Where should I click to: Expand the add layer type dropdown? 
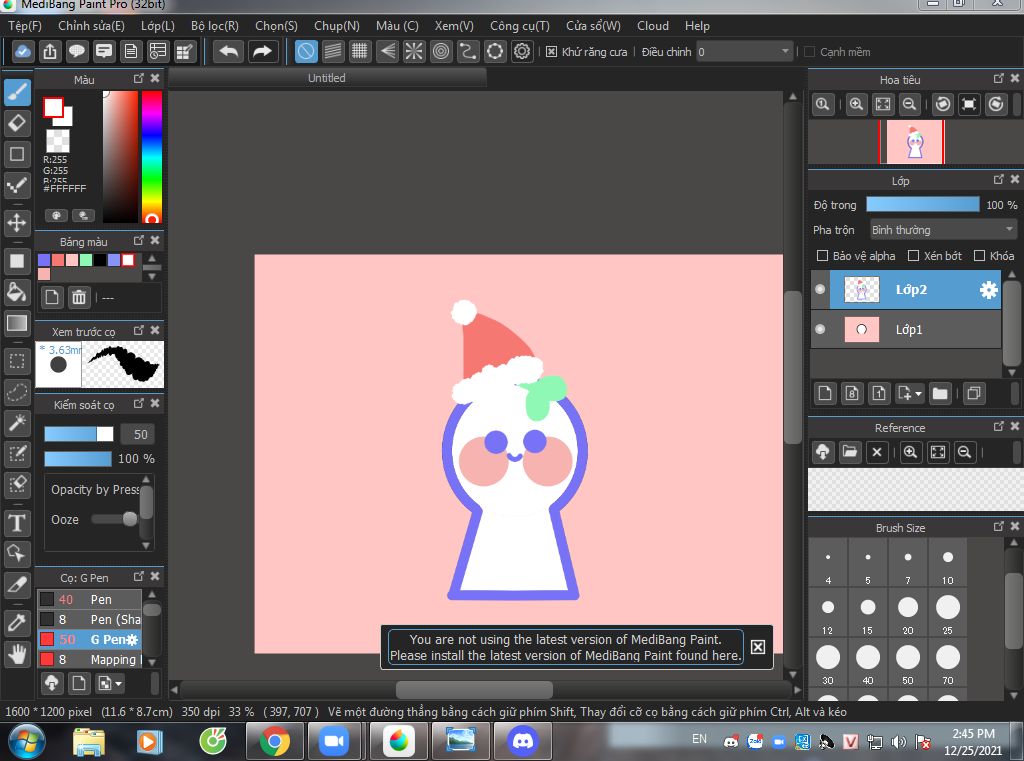click(x=919, y=393)
